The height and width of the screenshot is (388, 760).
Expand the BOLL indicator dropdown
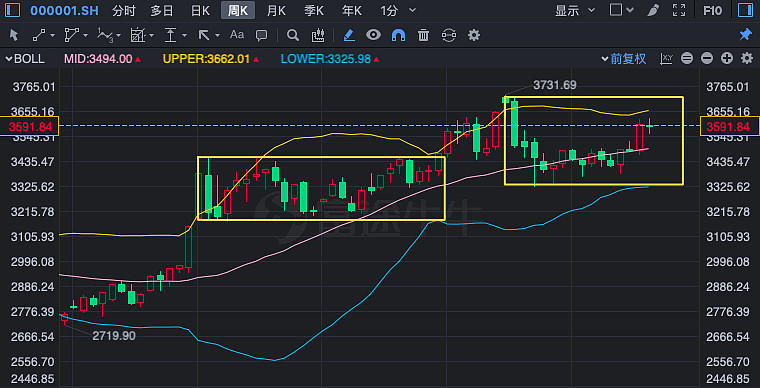point(25,59)
